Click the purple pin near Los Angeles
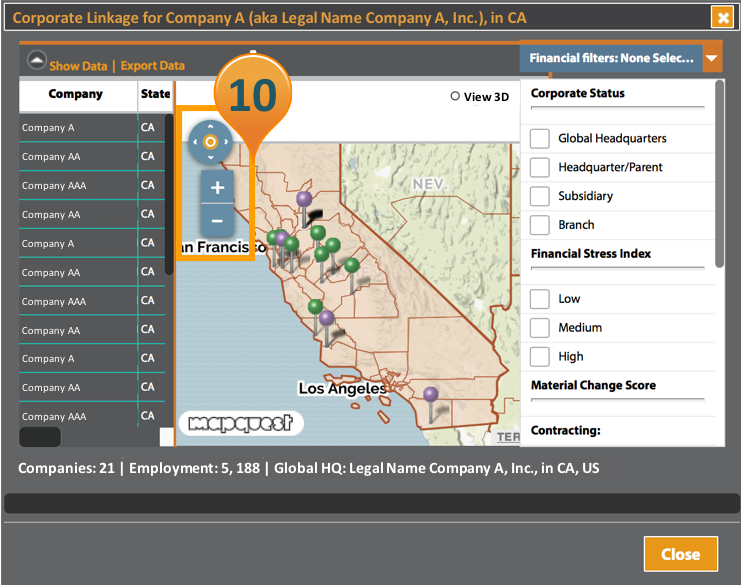The image size is (741, 585). (430, 394)
